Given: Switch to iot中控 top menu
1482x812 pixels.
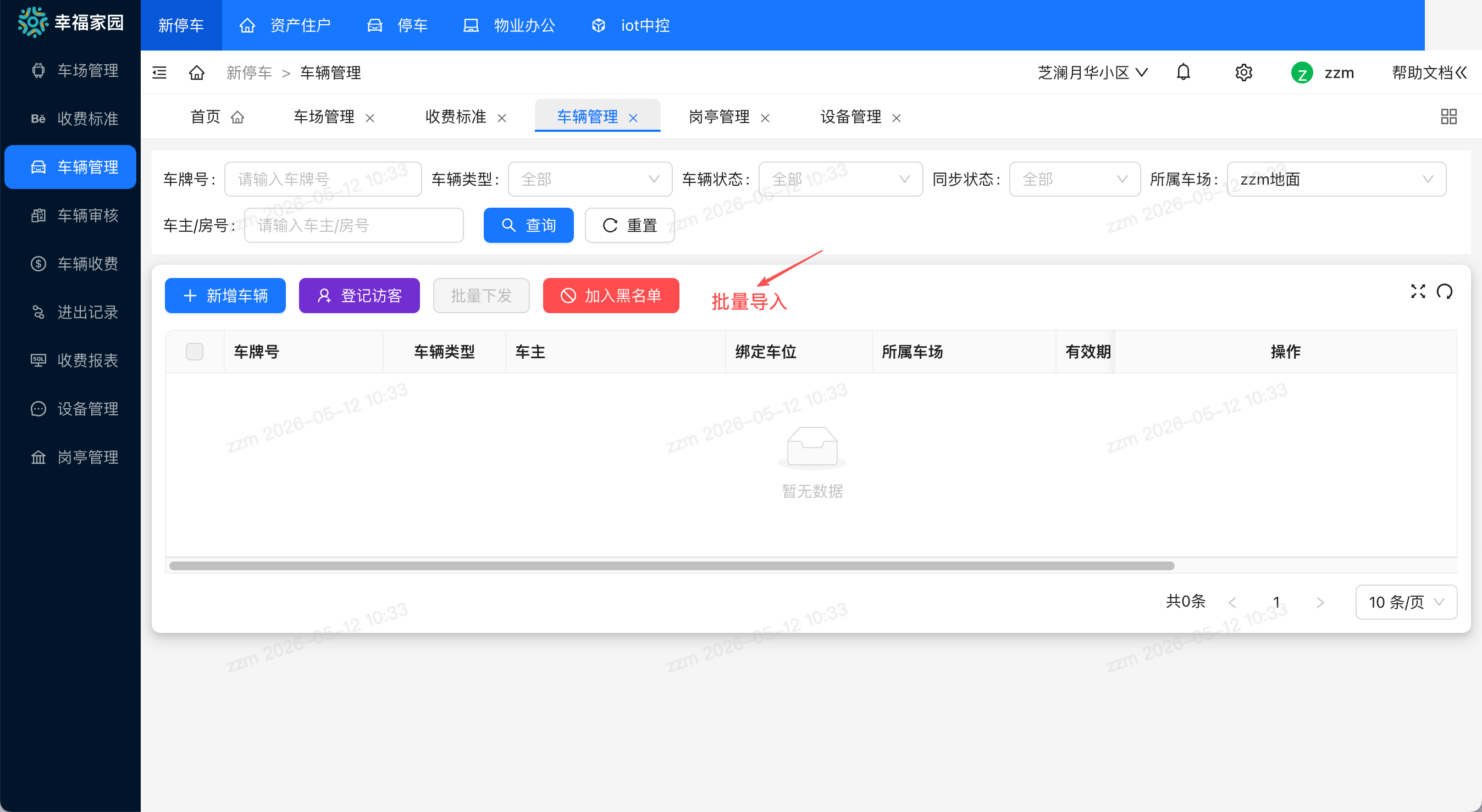Looking at the screenshot, I should coord(630,25).
